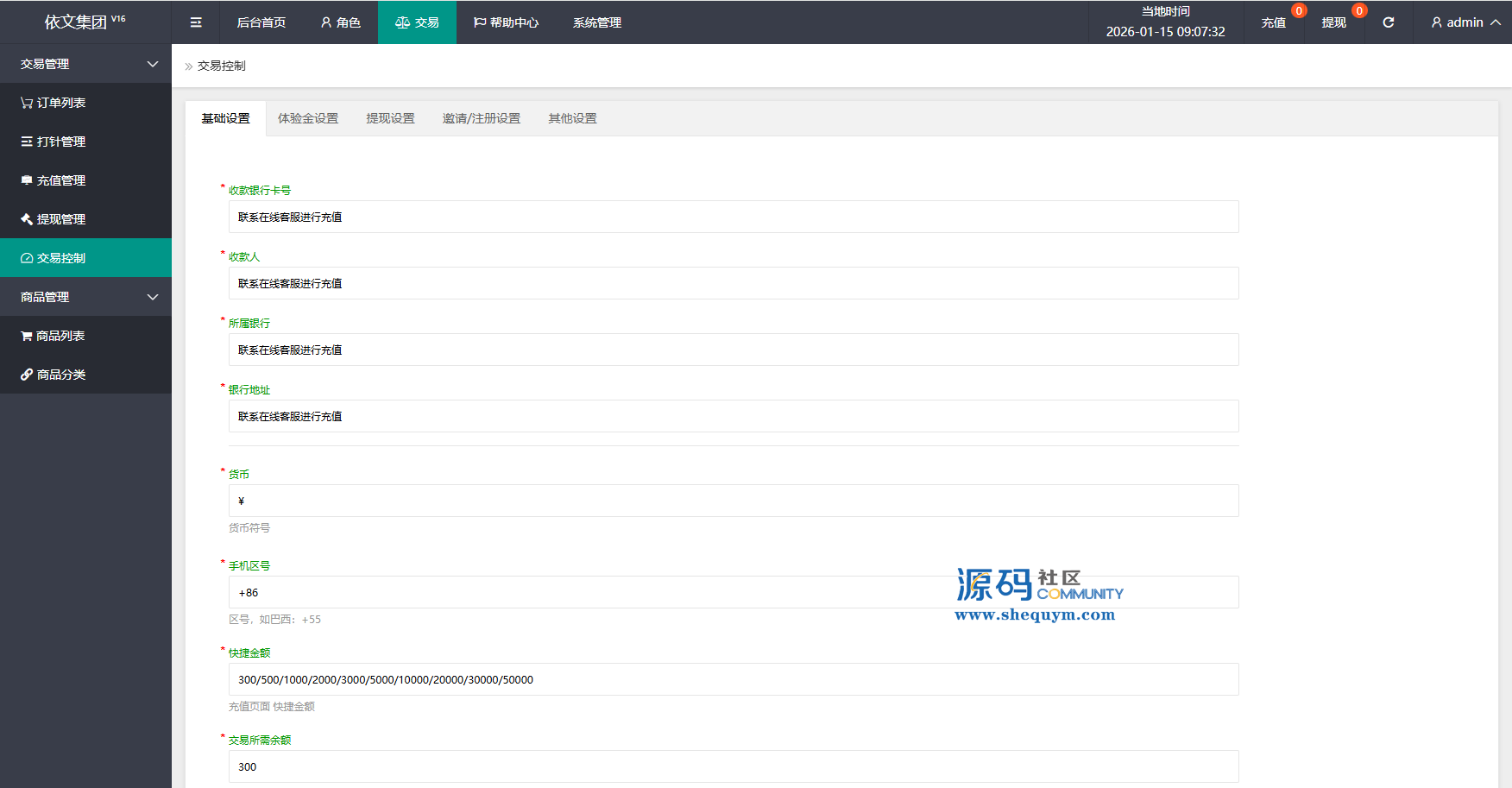The height and width of the screenshot is (788, 1512).
Task: Toggle the sidebar collapse hamburger icon
Action: pyautogui.click(x=196, y=22)
